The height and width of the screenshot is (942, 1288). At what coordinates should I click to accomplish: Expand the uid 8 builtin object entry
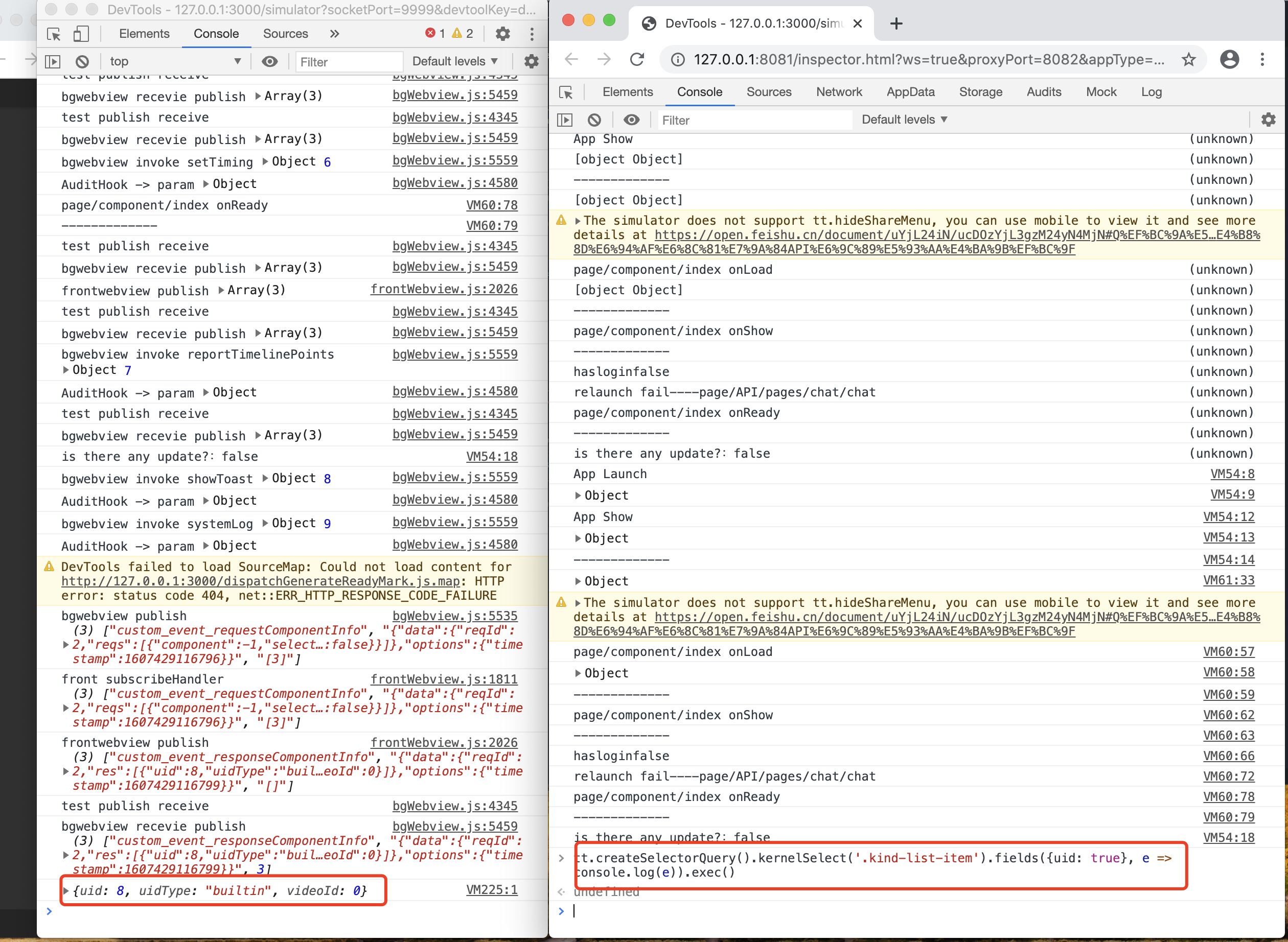[66, 891]
